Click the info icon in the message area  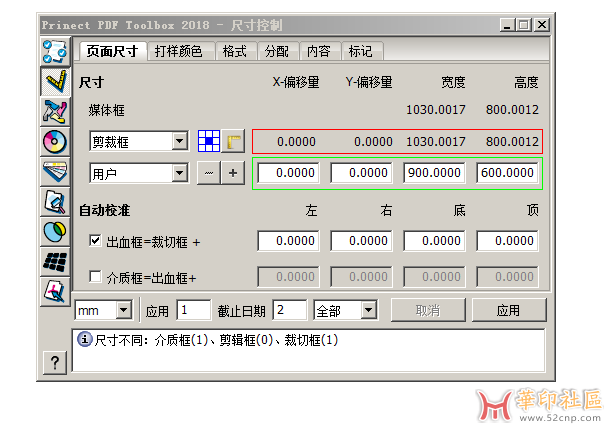pyautogui.click(x=84, y=340)
